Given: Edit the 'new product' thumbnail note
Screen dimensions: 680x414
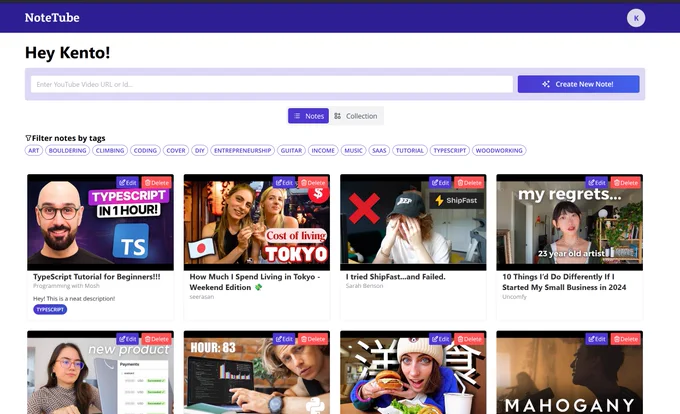Looking at the screenshot, I should coord(128,339).
